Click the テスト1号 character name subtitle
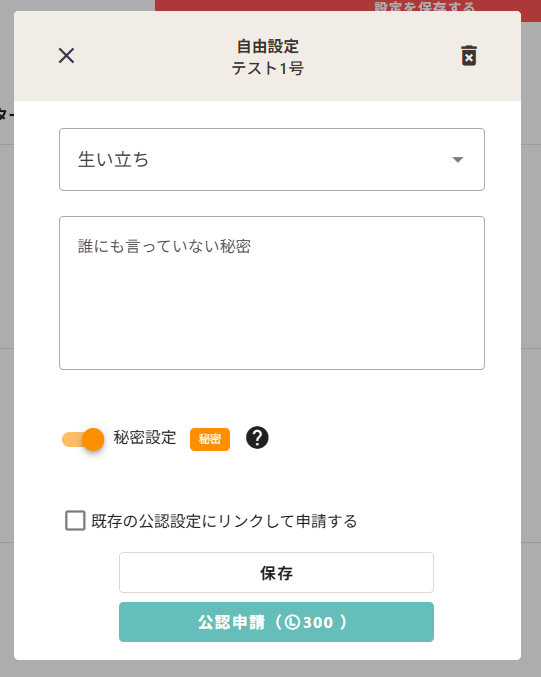This screenshot has width=541, height=677. pyautogui.click(x=268, y=68)
